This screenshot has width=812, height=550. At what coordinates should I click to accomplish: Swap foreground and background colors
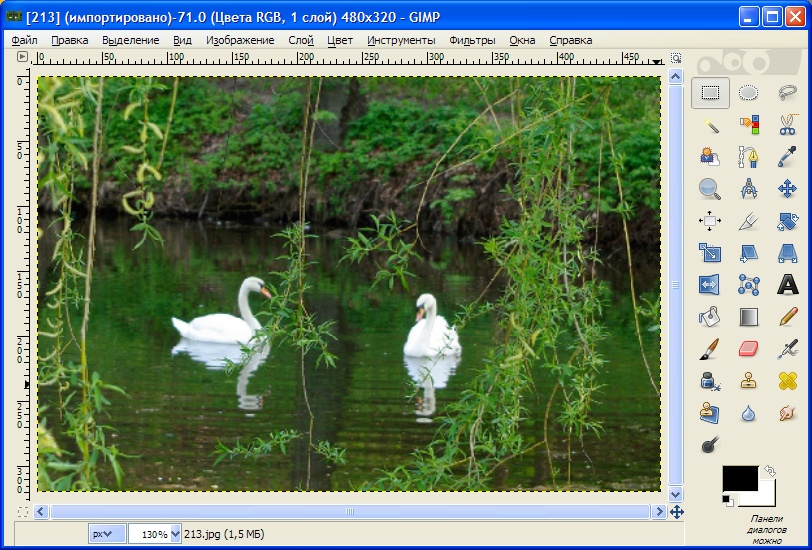click(x=768, y=470)
